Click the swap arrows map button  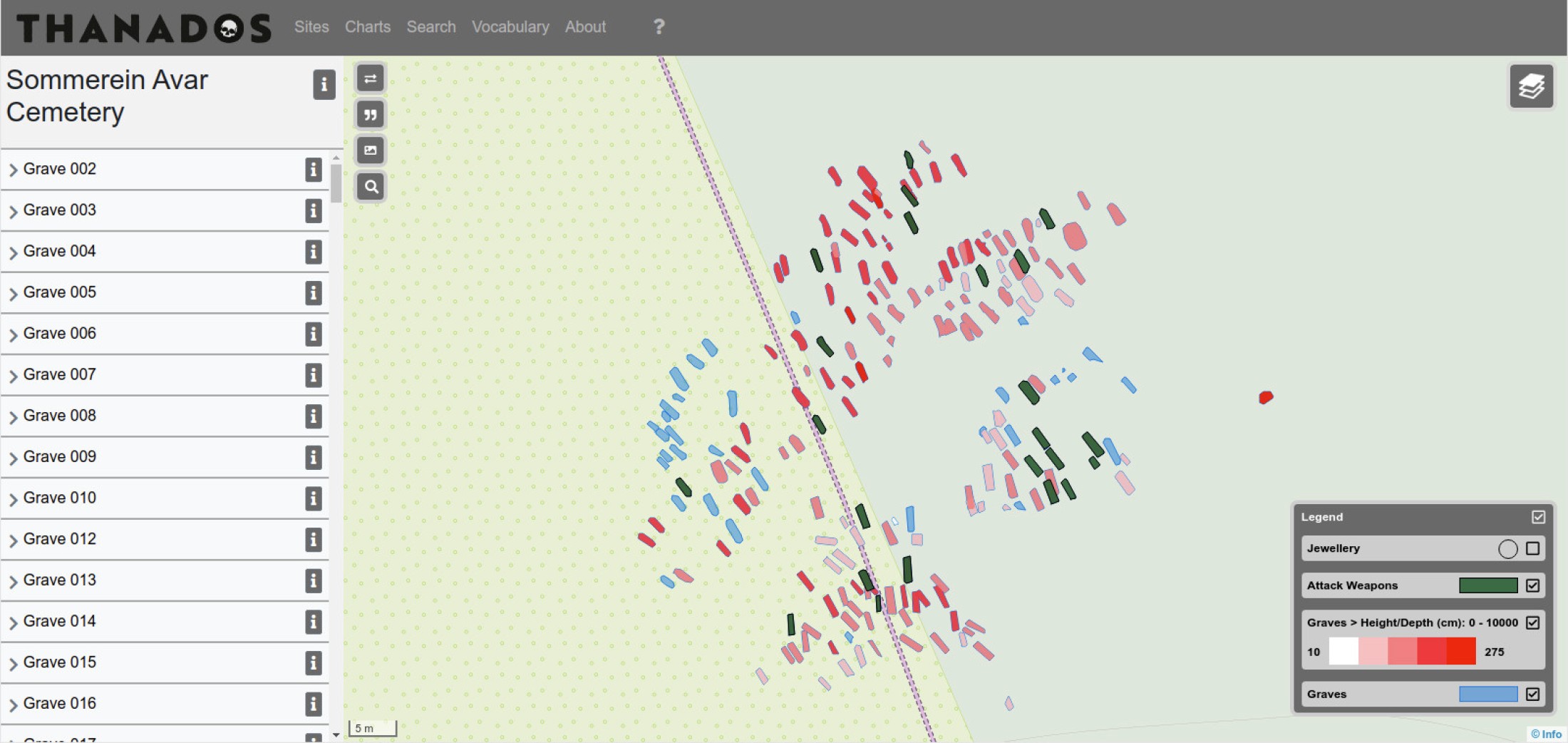coord(371,78)
